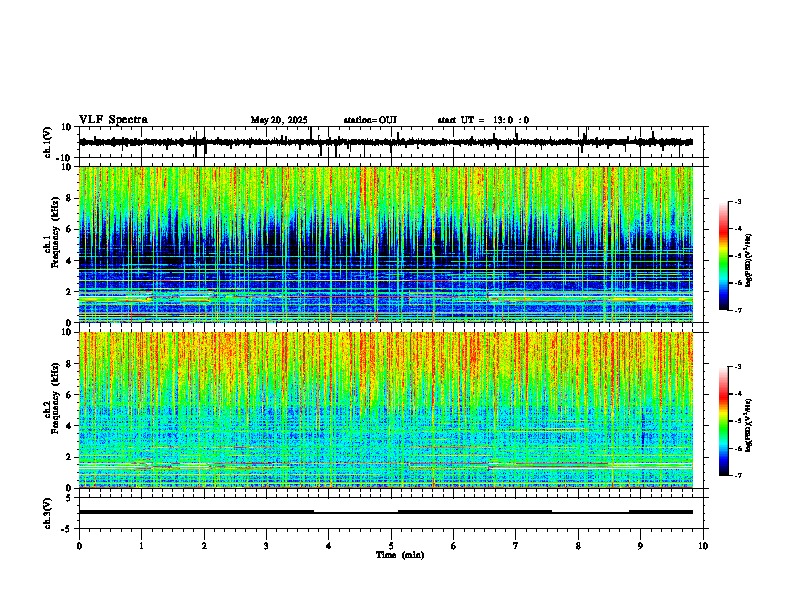792x612 pixels.
Task: Click time axis tick label "1"
Action: pyautogui.click(x=141, y=546)
